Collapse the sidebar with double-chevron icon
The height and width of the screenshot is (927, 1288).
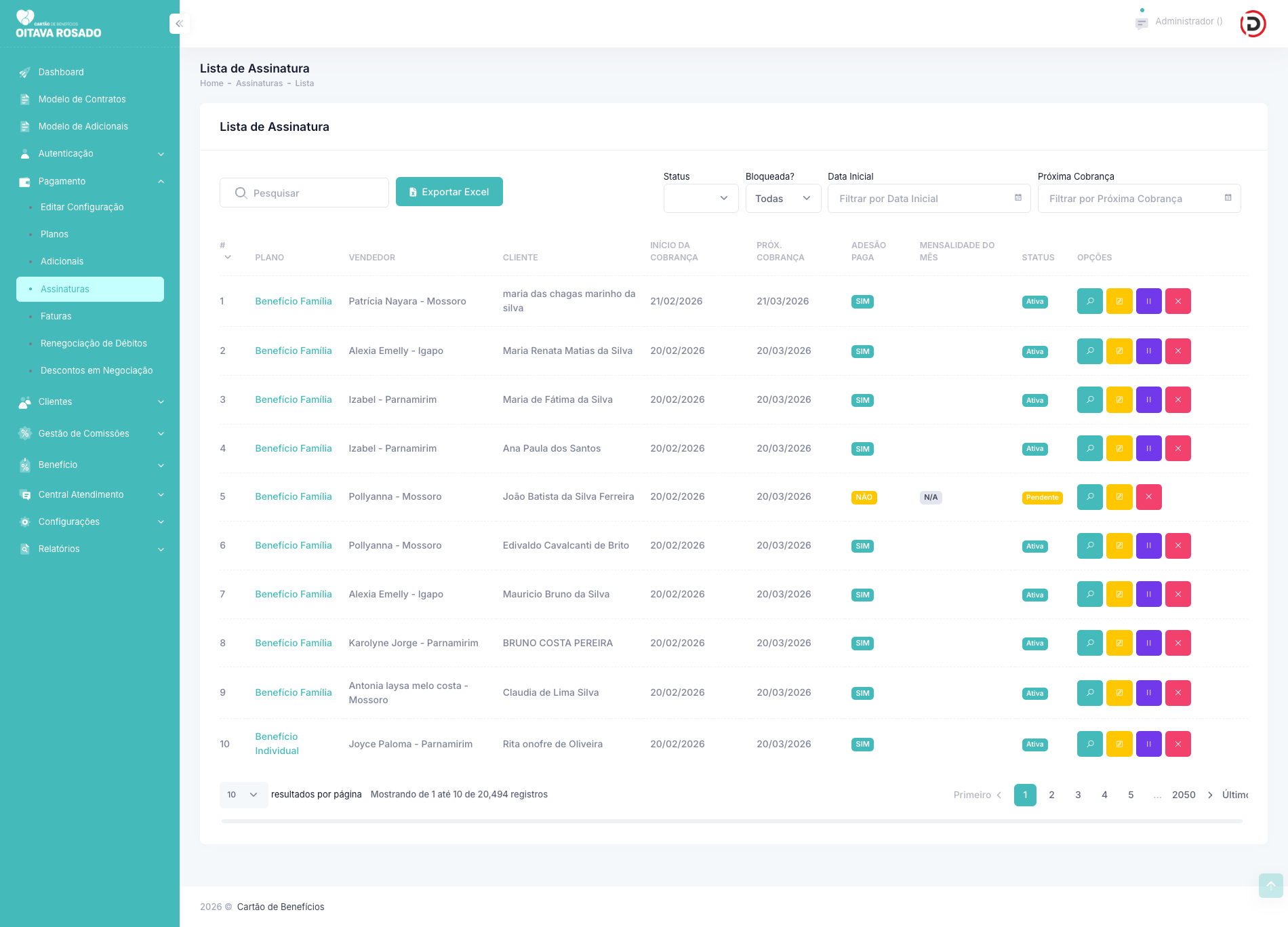[179, 24]
